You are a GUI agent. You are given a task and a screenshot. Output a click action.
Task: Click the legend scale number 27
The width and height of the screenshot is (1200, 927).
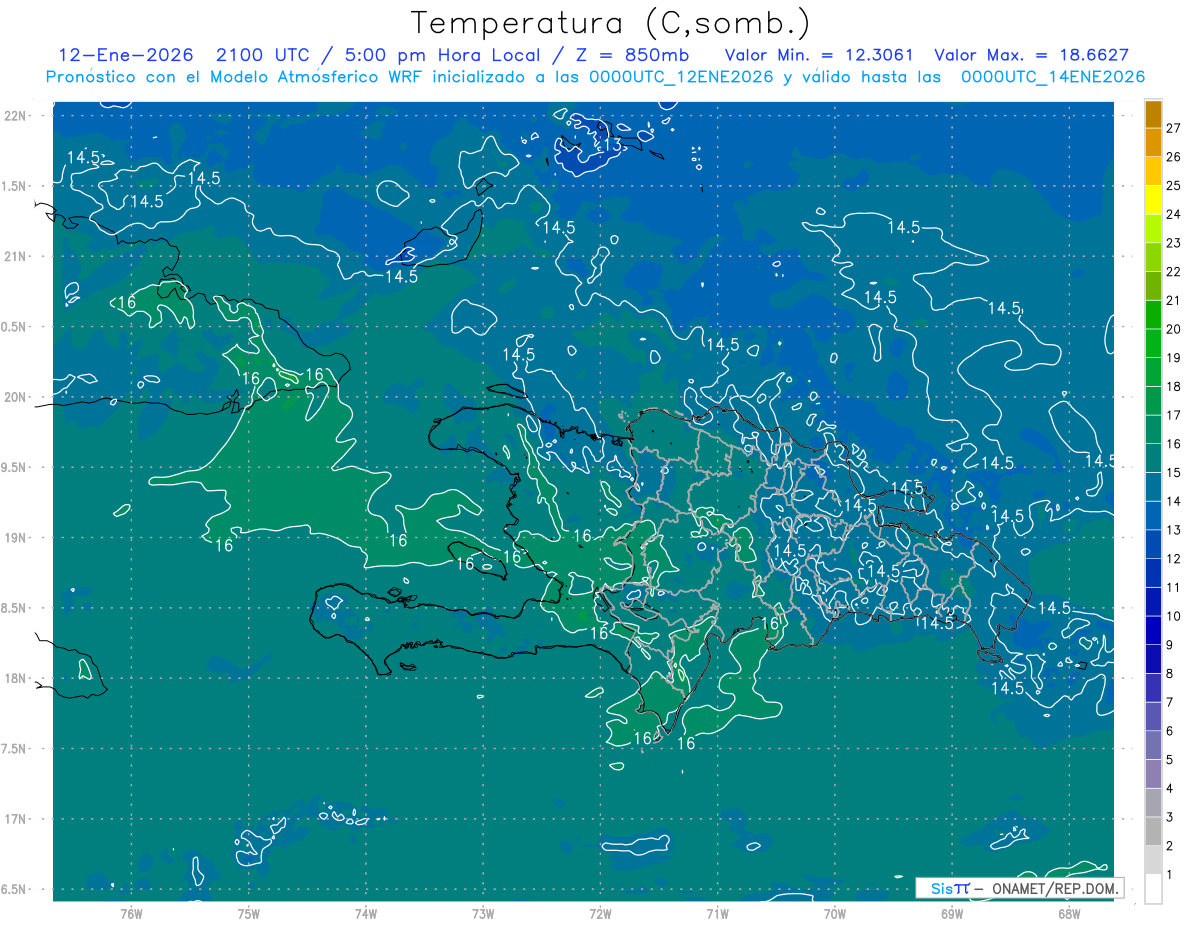click(x=1174, y=128)
